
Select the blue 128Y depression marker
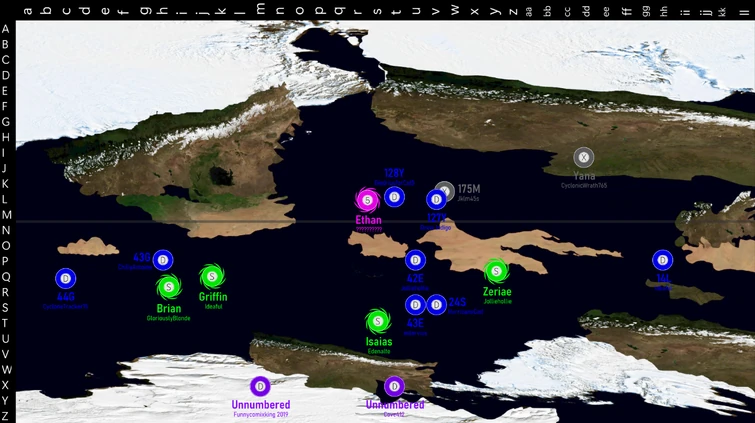pyautogui.click(x=394, y=197)
